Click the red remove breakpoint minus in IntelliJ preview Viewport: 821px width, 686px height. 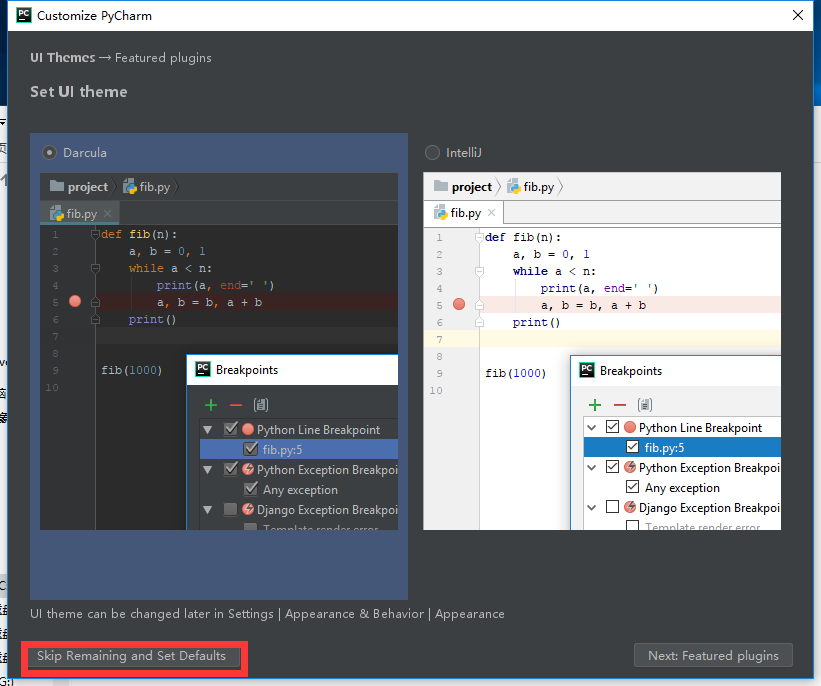pos(620,405)
